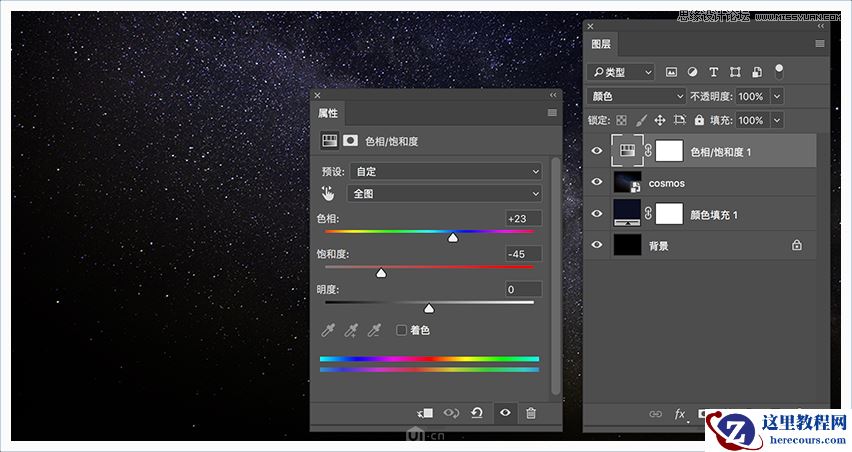Viewport: 852px width, 452px height.
Task: Click the 明度 lightness slider handle
Action: (429, 309)
